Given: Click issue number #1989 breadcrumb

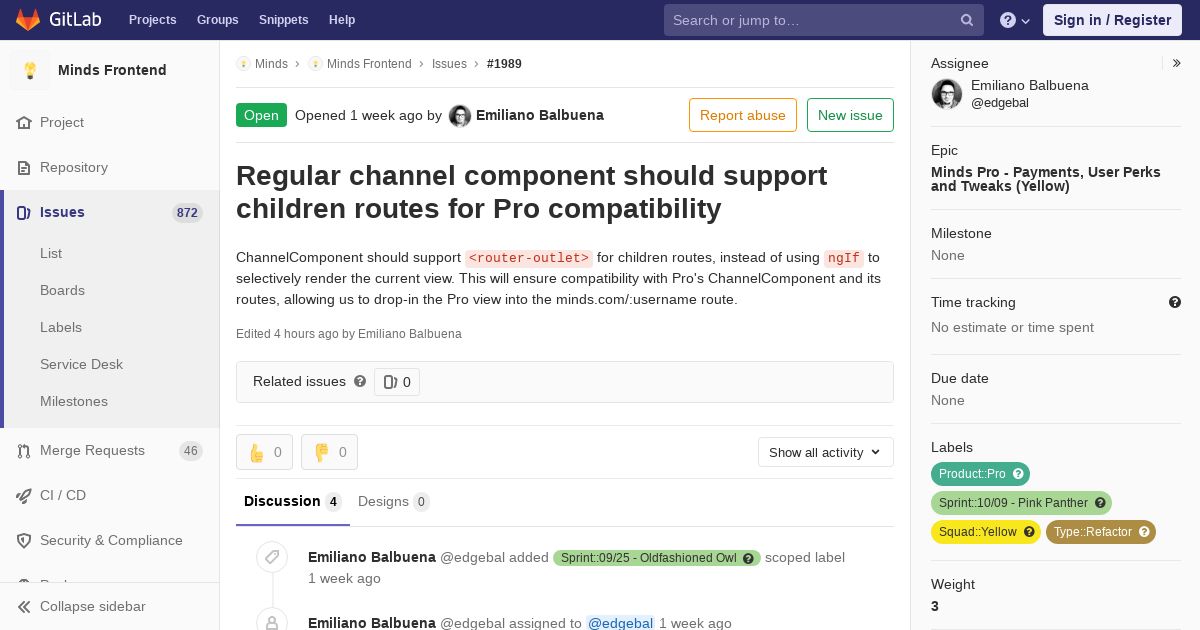Looking at the screenshot, I should (x=504, y=64).
